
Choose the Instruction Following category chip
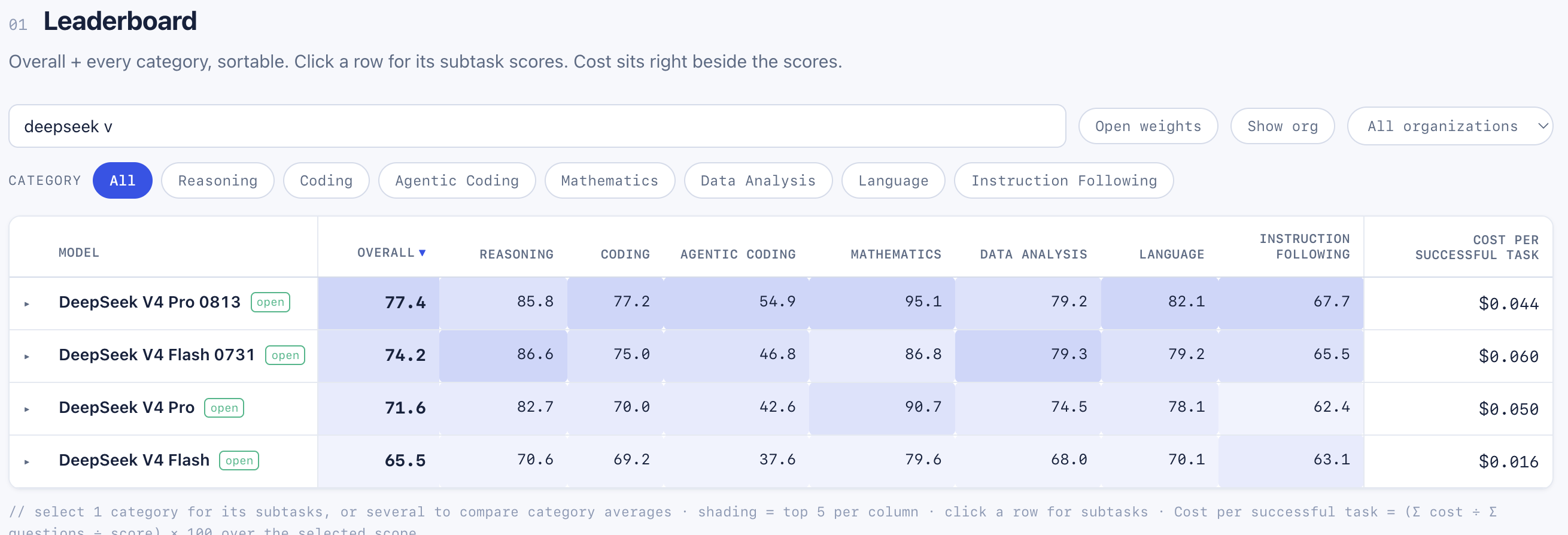click(x=1063, y=180)
